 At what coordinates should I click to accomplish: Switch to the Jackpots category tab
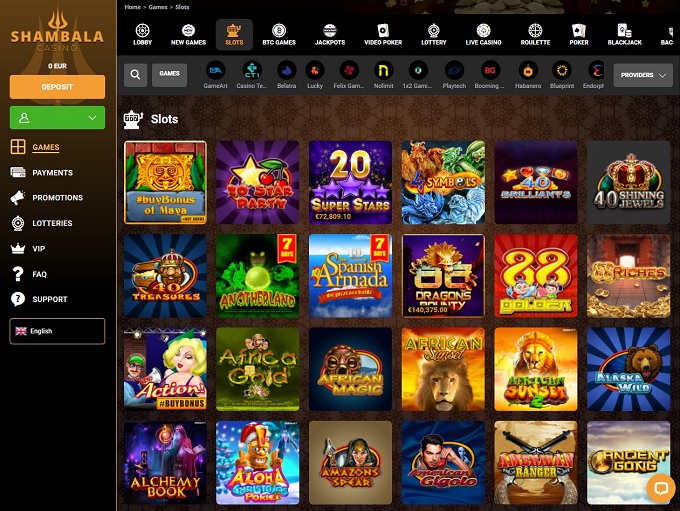pos(330,35)
